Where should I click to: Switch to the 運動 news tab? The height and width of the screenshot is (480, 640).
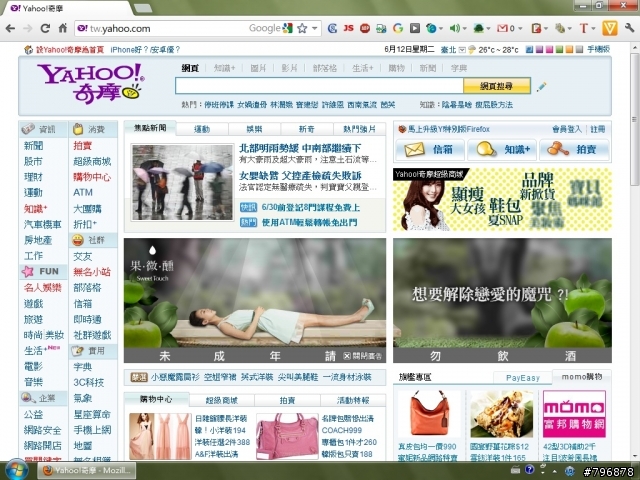[x=202, y=129]
